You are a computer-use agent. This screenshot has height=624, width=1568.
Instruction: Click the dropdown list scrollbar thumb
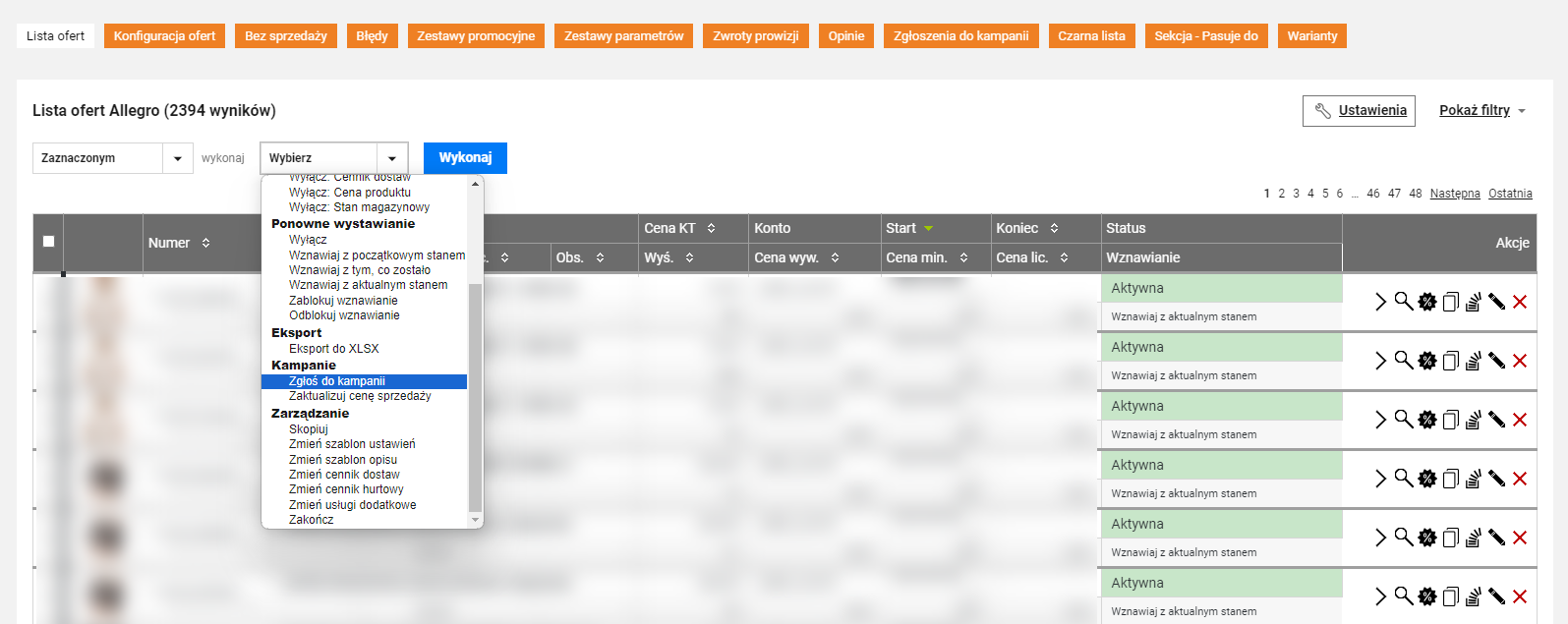476,398
